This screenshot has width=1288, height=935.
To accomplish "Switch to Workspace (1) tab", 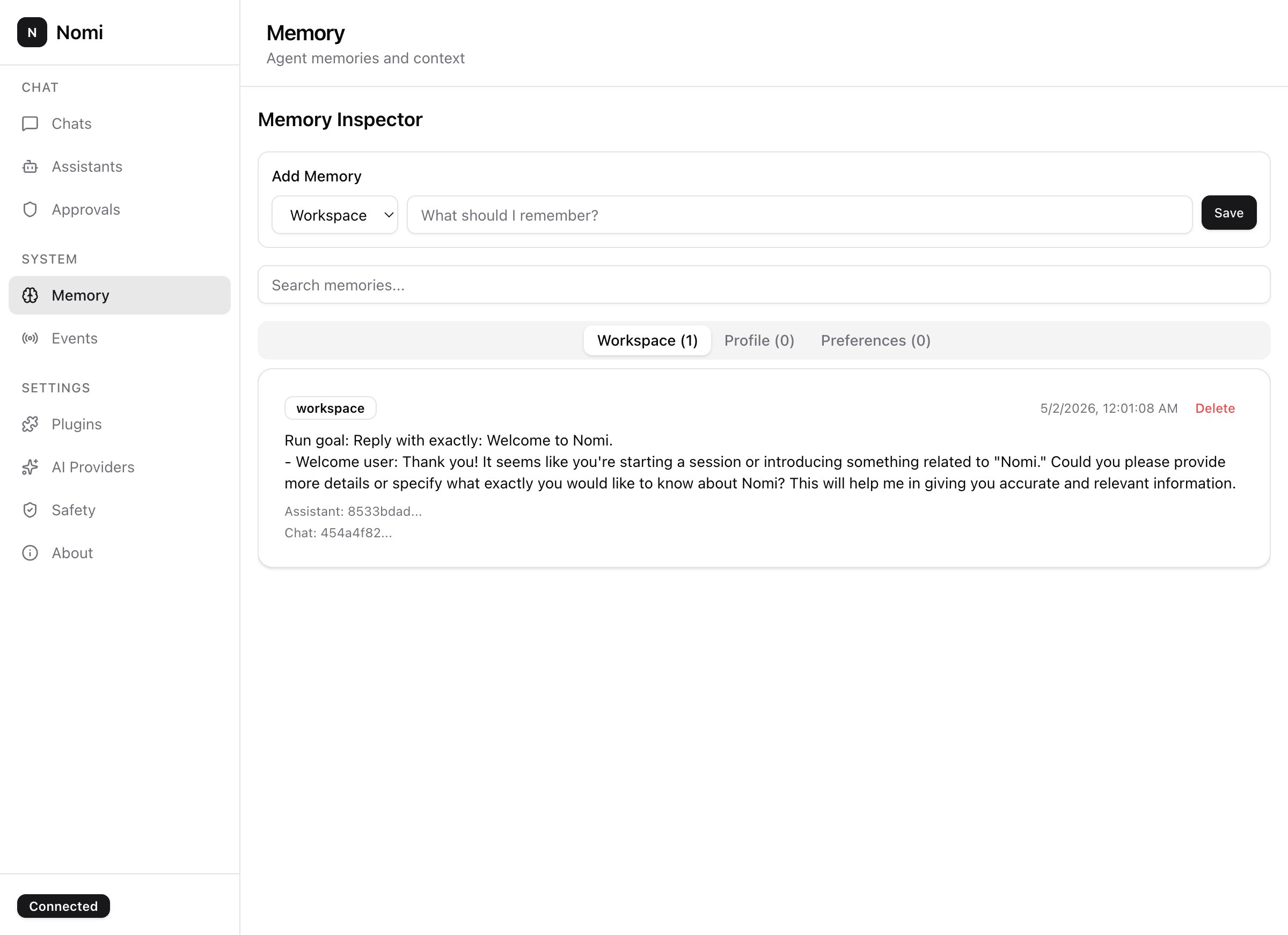I will (647, 341).
